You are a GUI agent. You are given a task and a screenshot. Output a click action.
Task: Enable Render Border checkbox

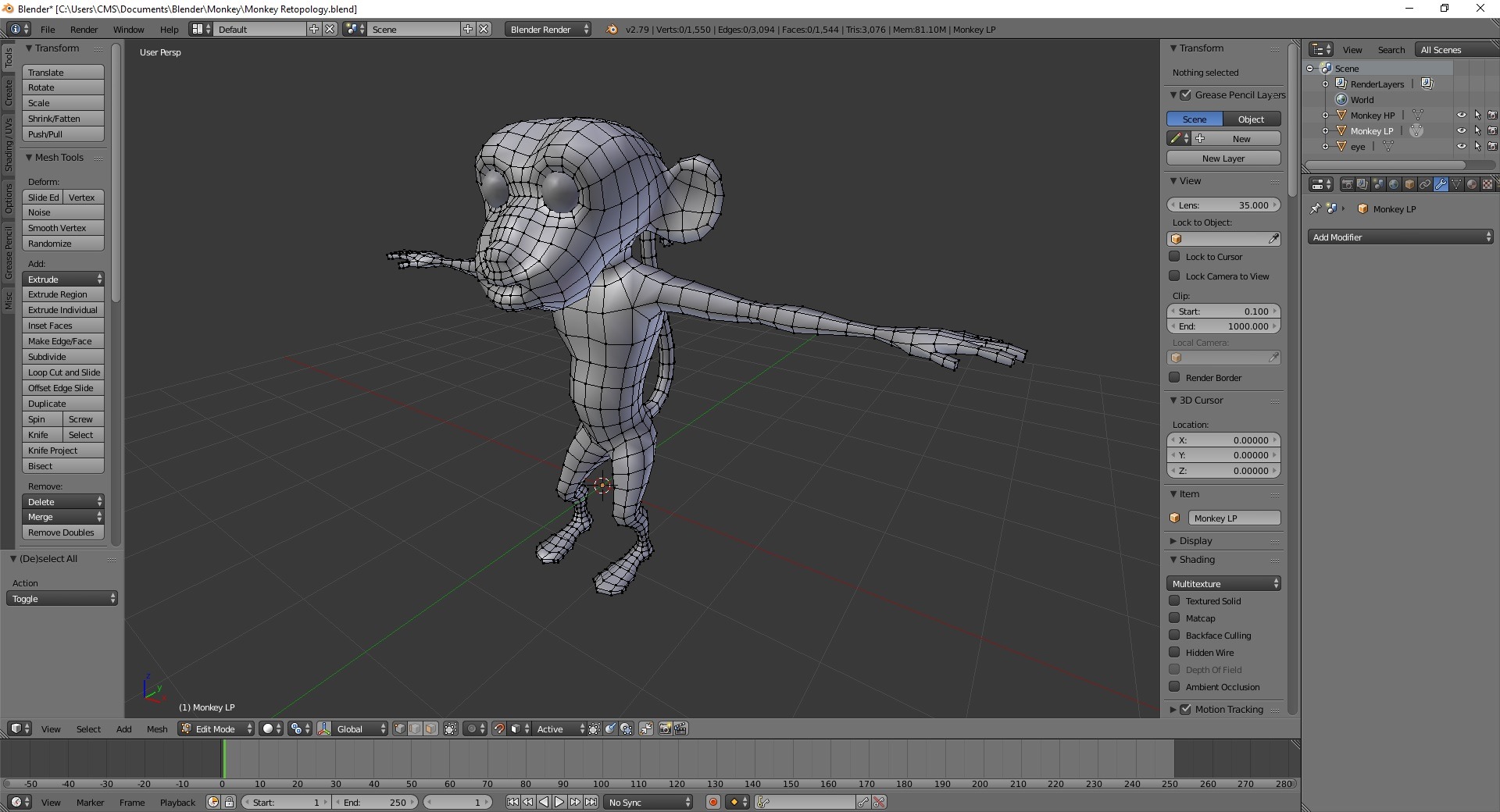tap(1174, 377)
